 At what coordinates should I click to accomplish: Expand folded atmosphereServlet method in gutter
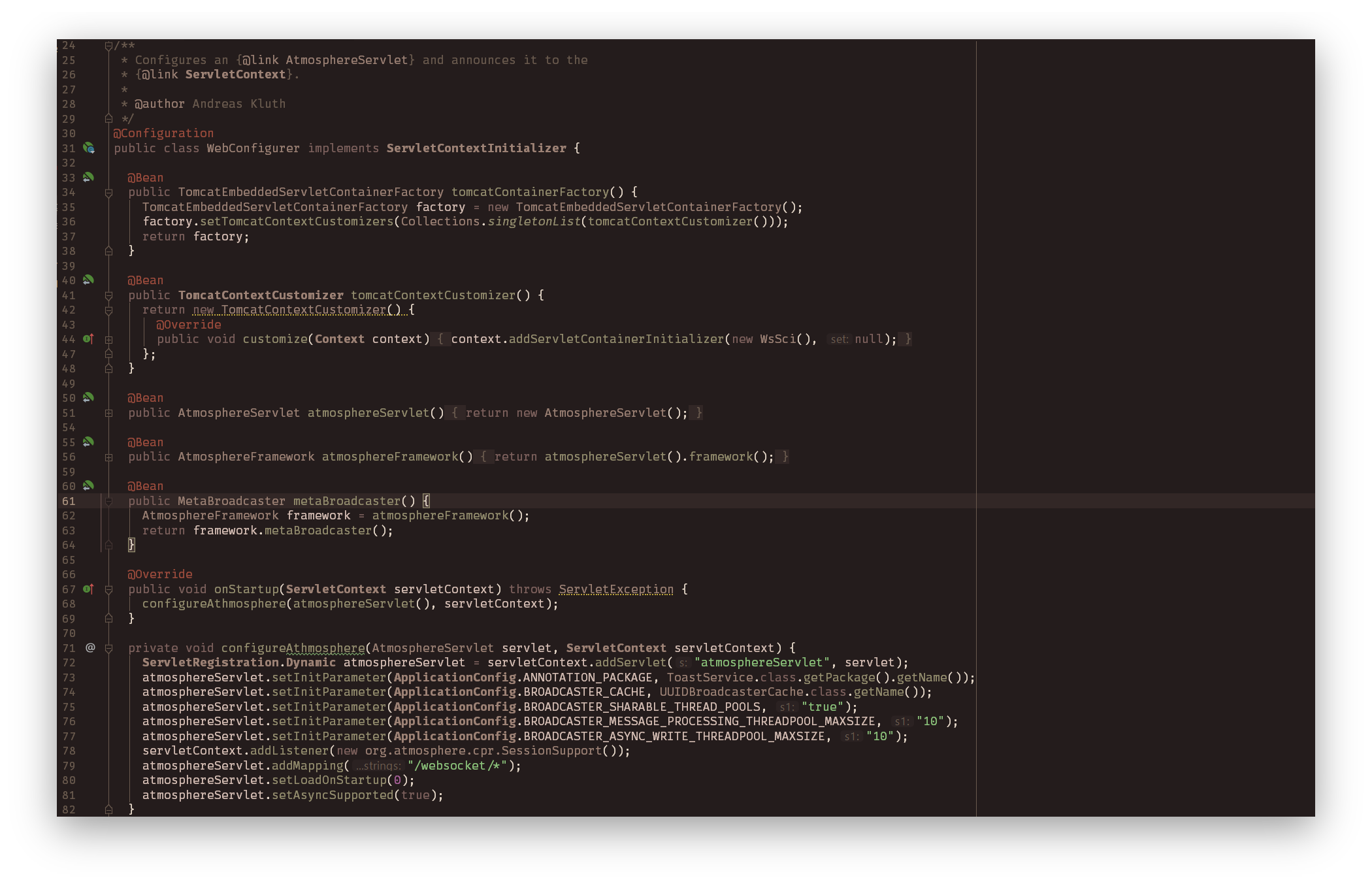coord(109,413)
